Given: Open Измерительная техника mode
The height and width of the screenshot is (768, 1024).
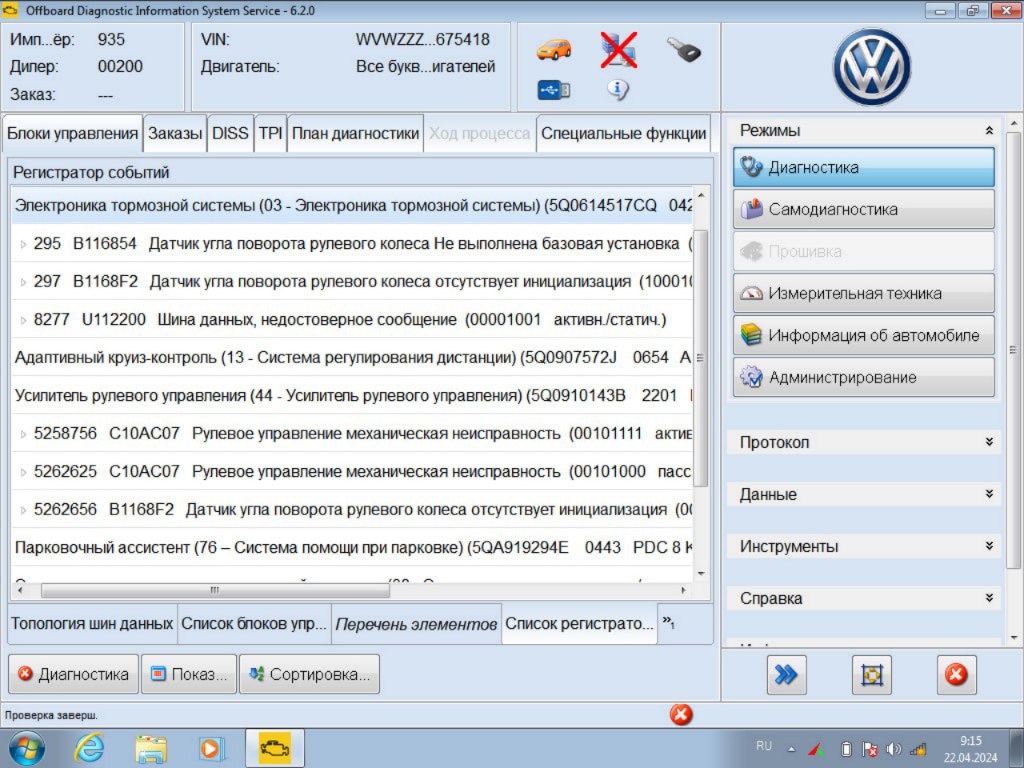Looking at the screenshot, I should pyautogui.click(x=863, y=293).
